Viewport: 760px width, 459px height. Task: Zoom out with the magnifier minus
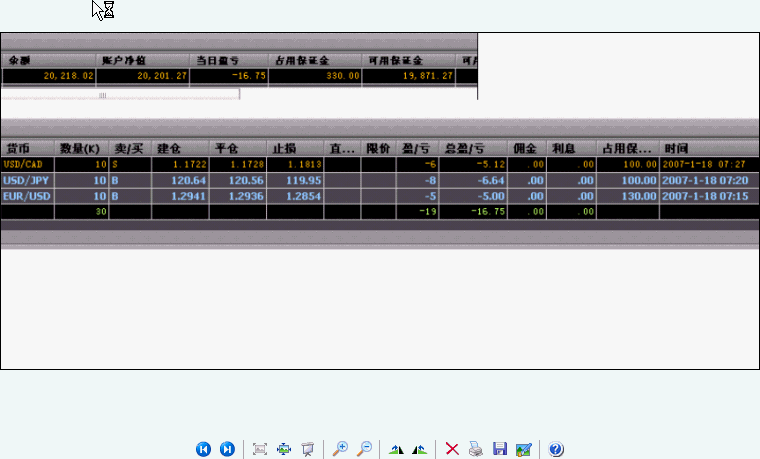coord(364,449)
